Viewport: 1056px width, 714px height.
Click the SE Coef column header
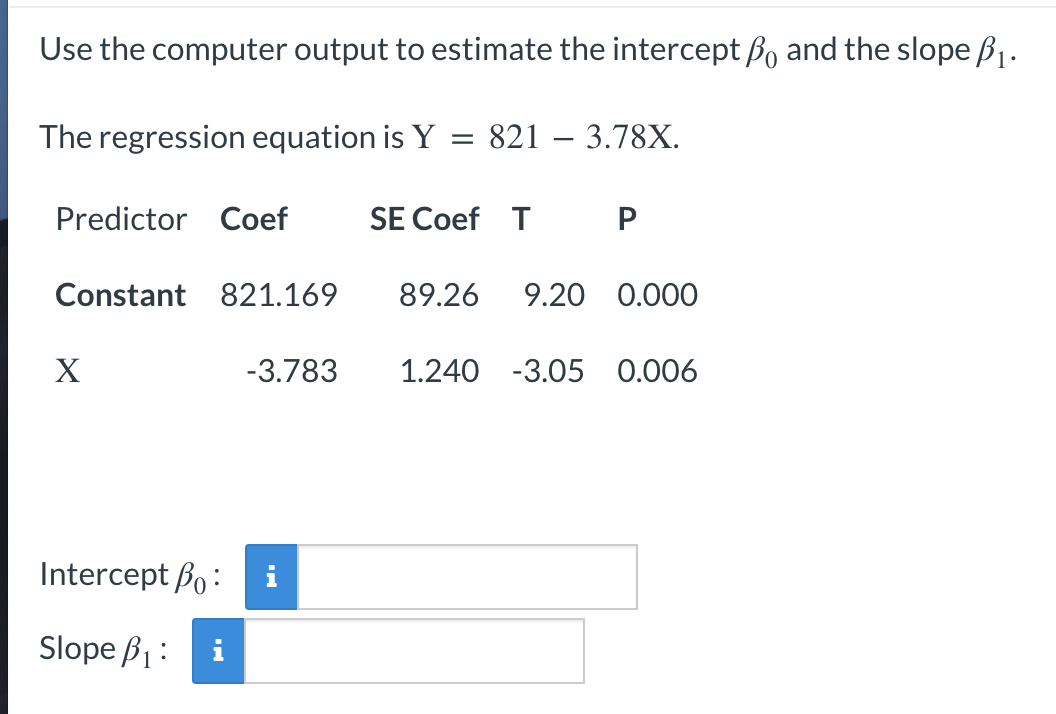(424, 219)
